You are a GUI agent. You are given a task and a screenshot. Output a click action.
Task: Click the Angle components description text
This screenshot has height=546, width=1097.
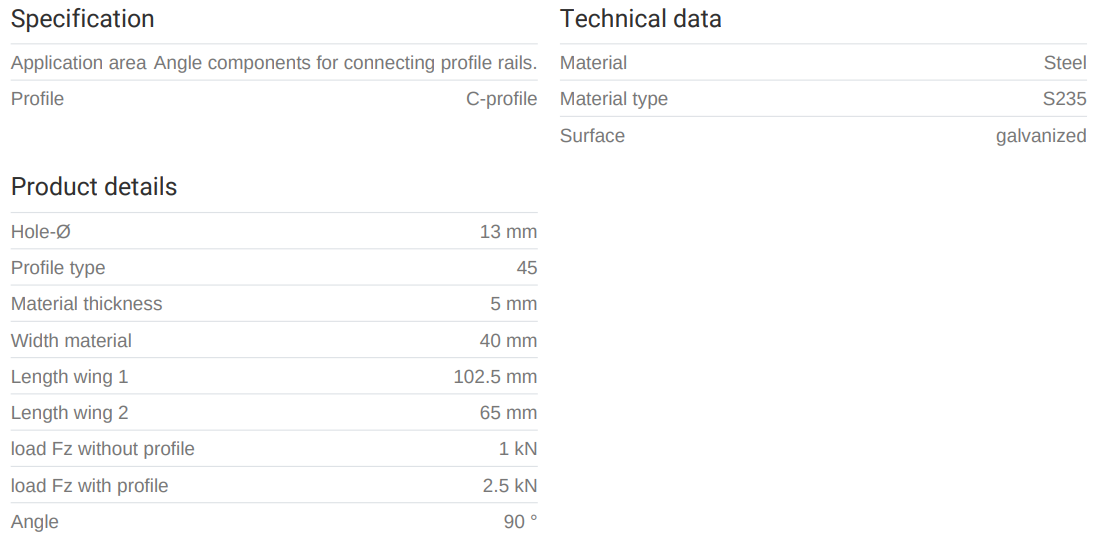click(x=345, y=63)
